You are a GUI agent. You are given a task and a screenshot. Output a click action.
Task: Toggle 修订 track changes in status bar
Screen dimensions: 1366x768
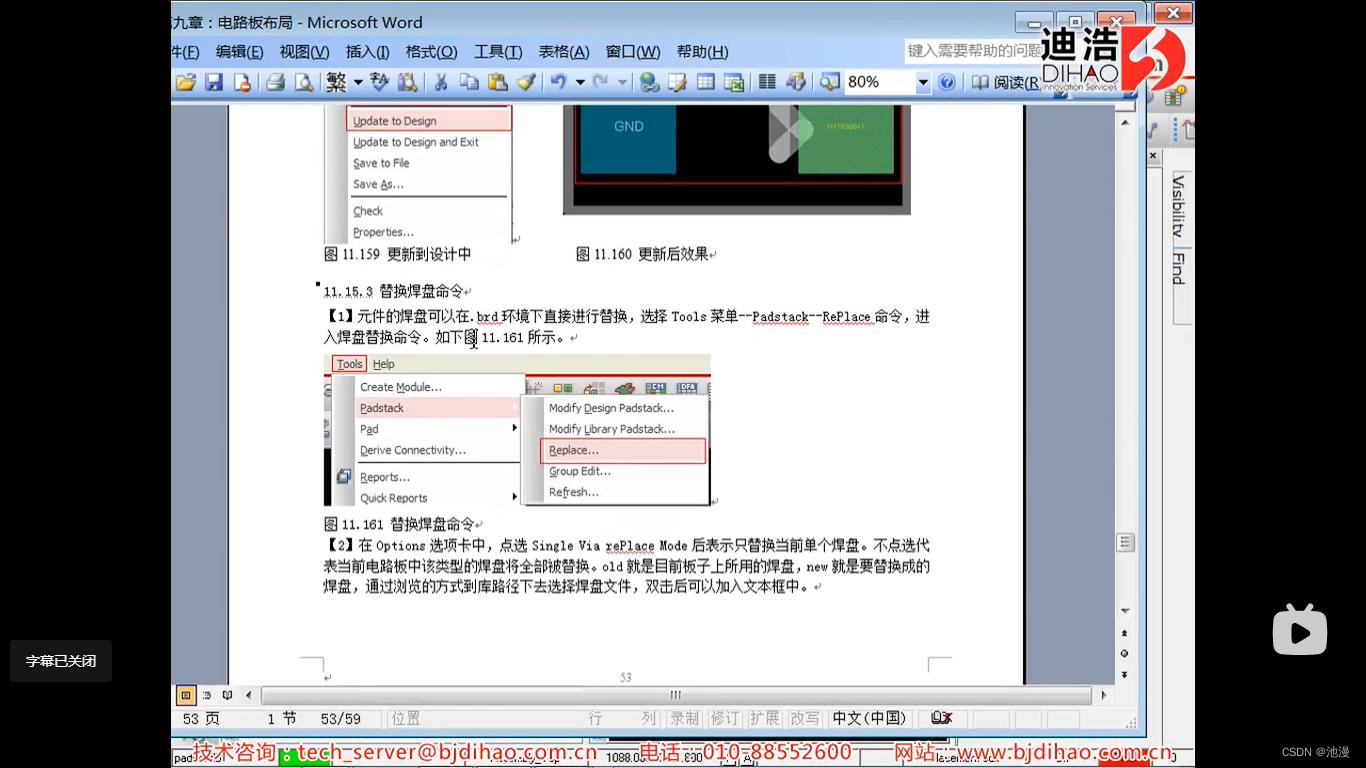pyautogui.click(x=724, y=718)
